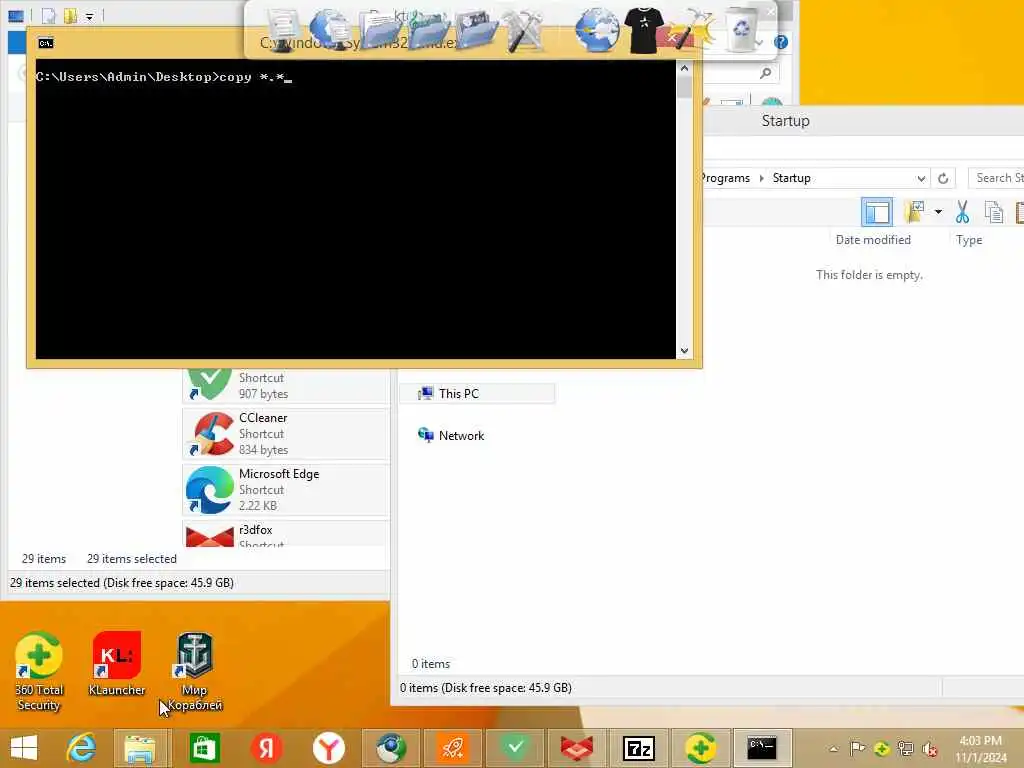Click the globe browser icon in the dock
The height and width of the screenshot is (768, 1024).
coord(596,30)
